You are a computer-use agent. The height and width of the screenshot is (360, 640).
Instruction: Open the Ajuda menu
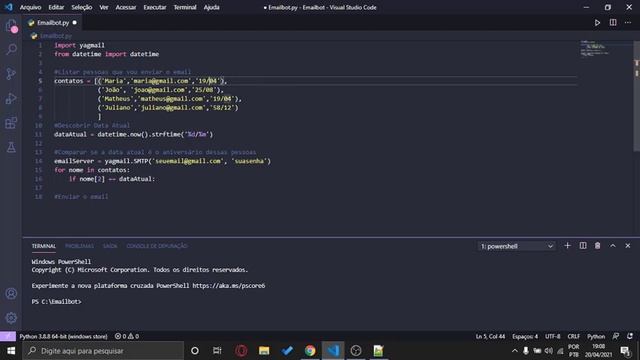click(x=211, y=7)
